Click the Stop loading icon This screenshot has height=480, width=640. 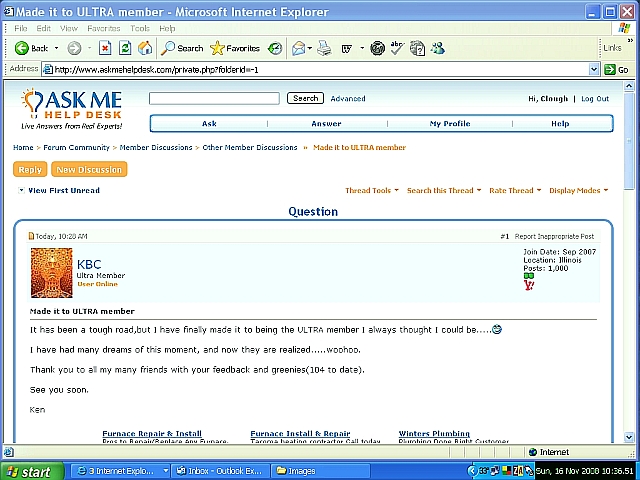105,48
